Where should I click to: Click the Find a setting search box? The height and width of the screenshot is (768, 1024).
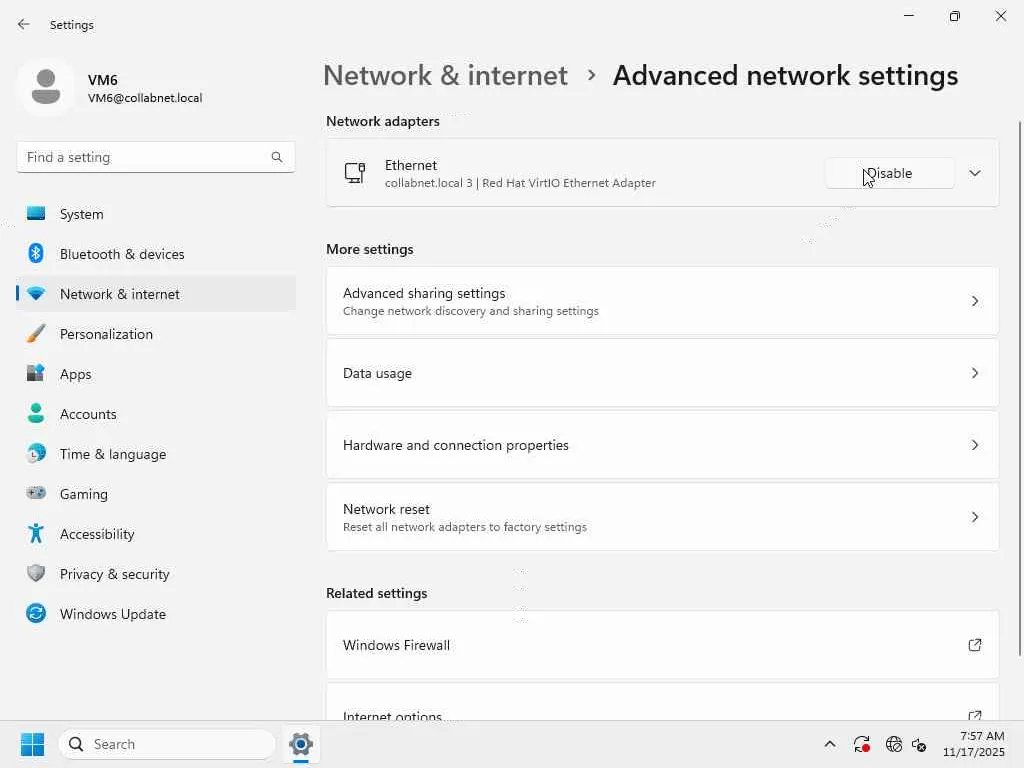coord(146,157)
